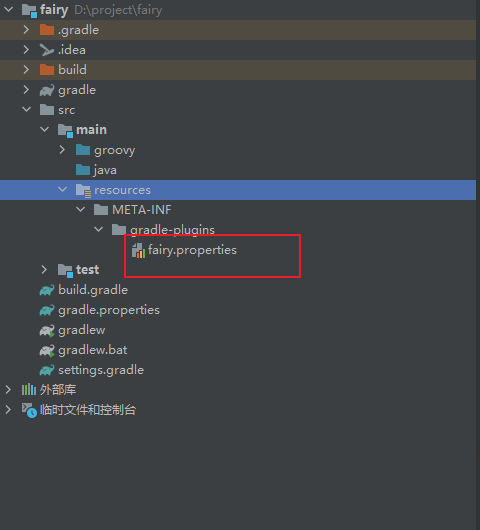Select the main module folder

pos(92,130)
